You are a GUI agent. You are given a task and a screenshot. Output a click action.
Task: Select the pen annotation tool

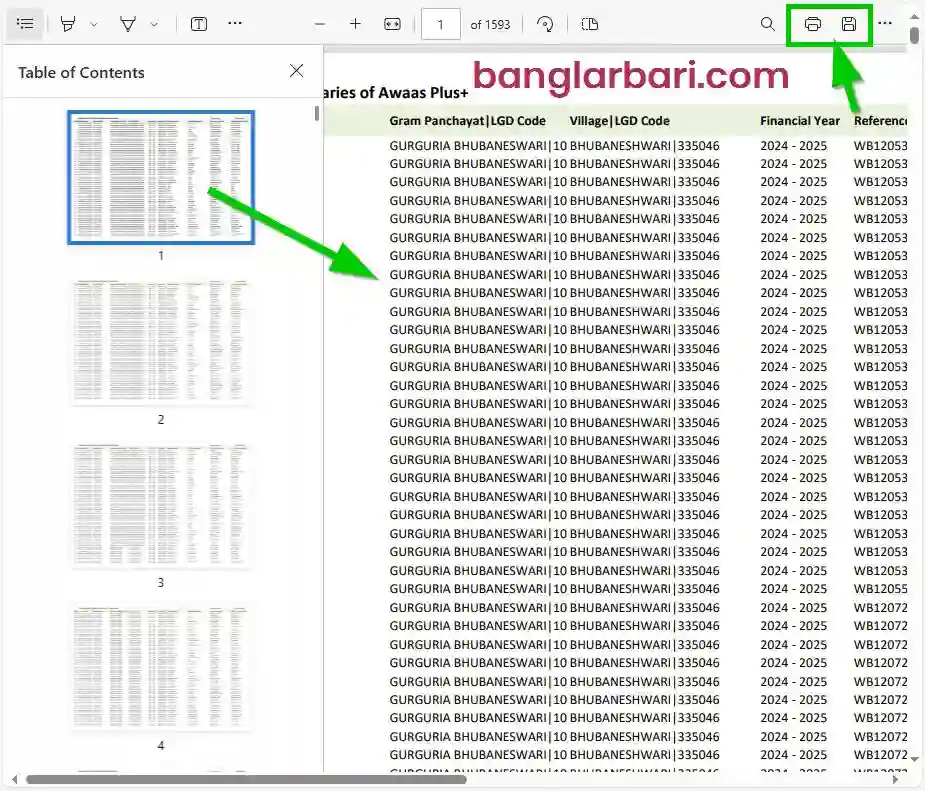[x=67, y=24]
